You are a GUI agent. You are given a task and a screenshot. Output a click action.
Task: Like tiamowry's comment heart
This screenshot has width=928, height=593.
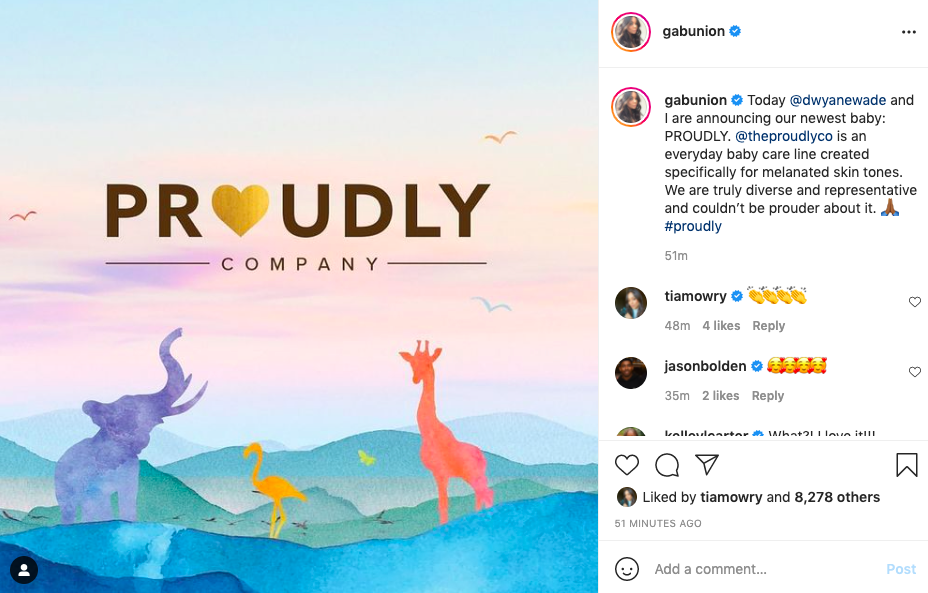click(915, 302)
